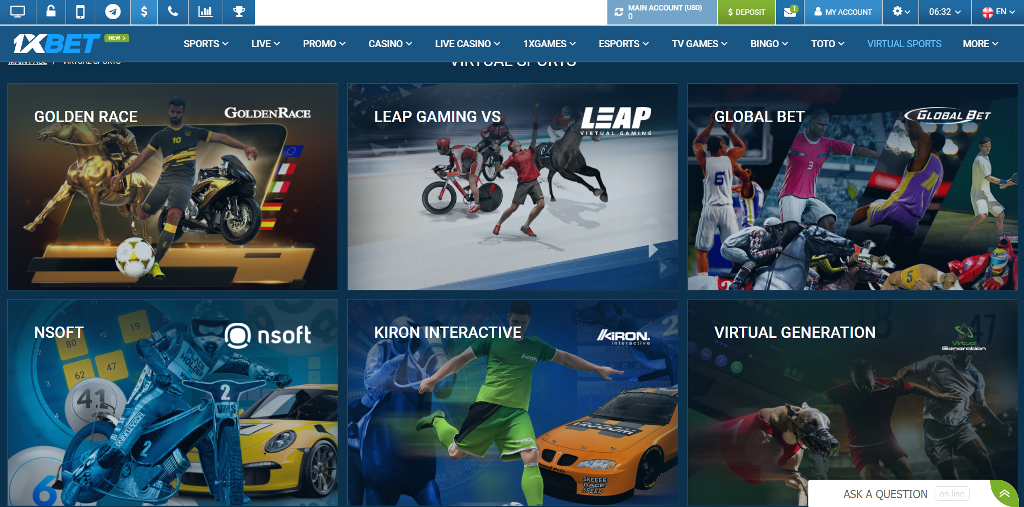
Task: Open the EN language selector
Action: pyautogui.click(x=999, y=12)
